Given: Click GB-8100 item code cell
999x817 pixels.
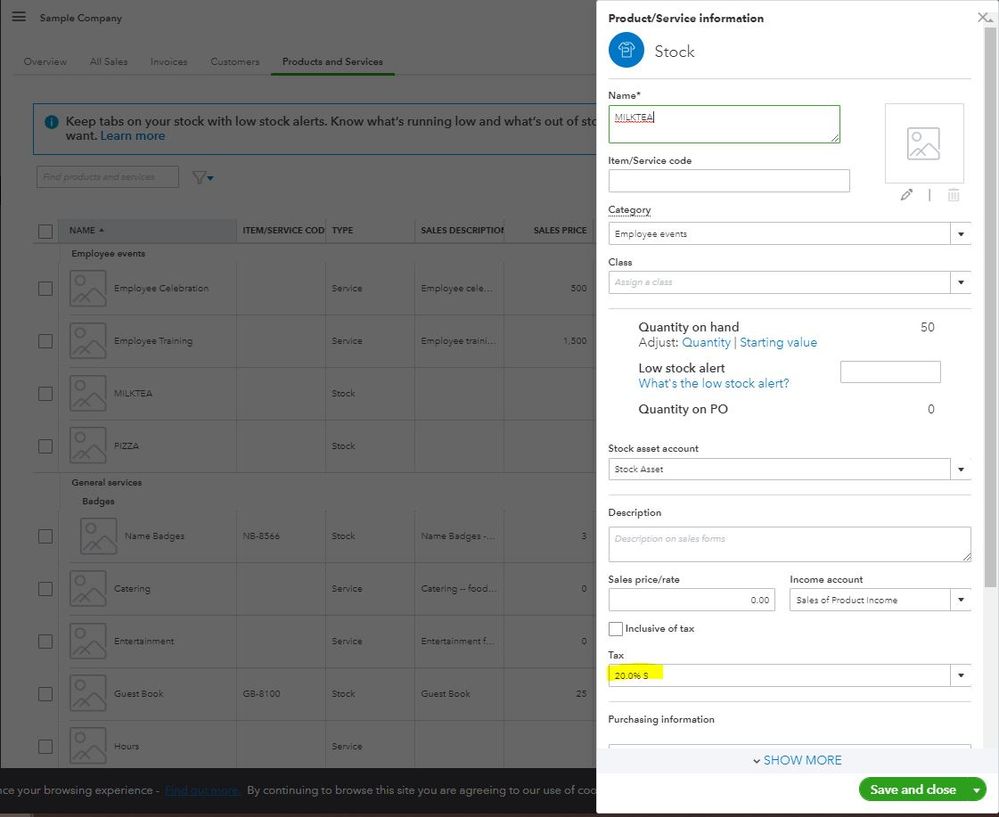Looking at the screenshot, I should coord(261,693).
